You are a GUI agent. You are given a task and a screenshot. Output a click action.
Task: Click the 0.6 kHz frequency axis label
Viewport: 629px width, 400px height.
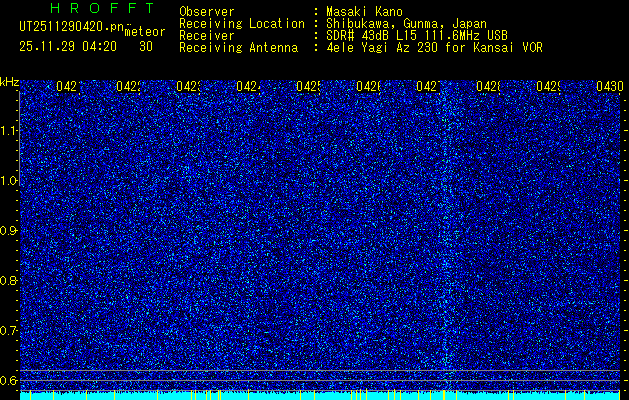(x=8, y=380)
